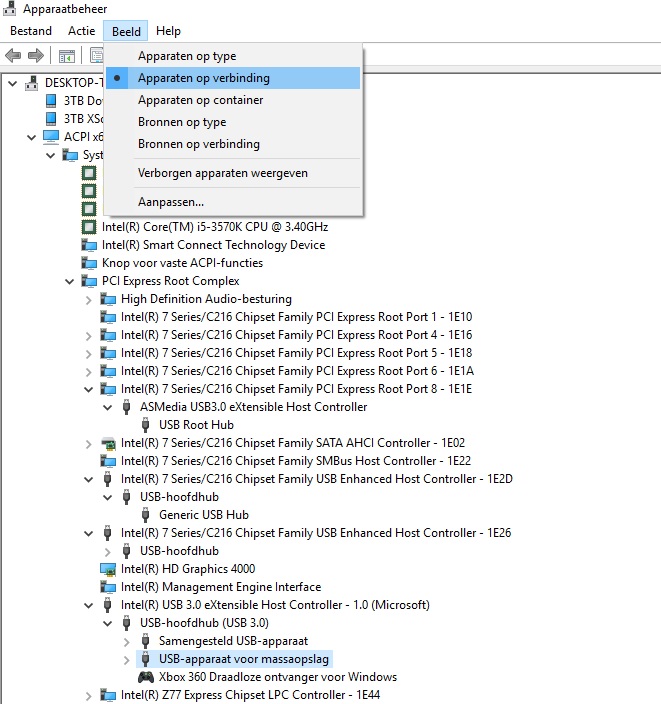The image size is (661, 704).
Task: Select 'Bronnen op type' menu entry
Action: coord(182,122)
